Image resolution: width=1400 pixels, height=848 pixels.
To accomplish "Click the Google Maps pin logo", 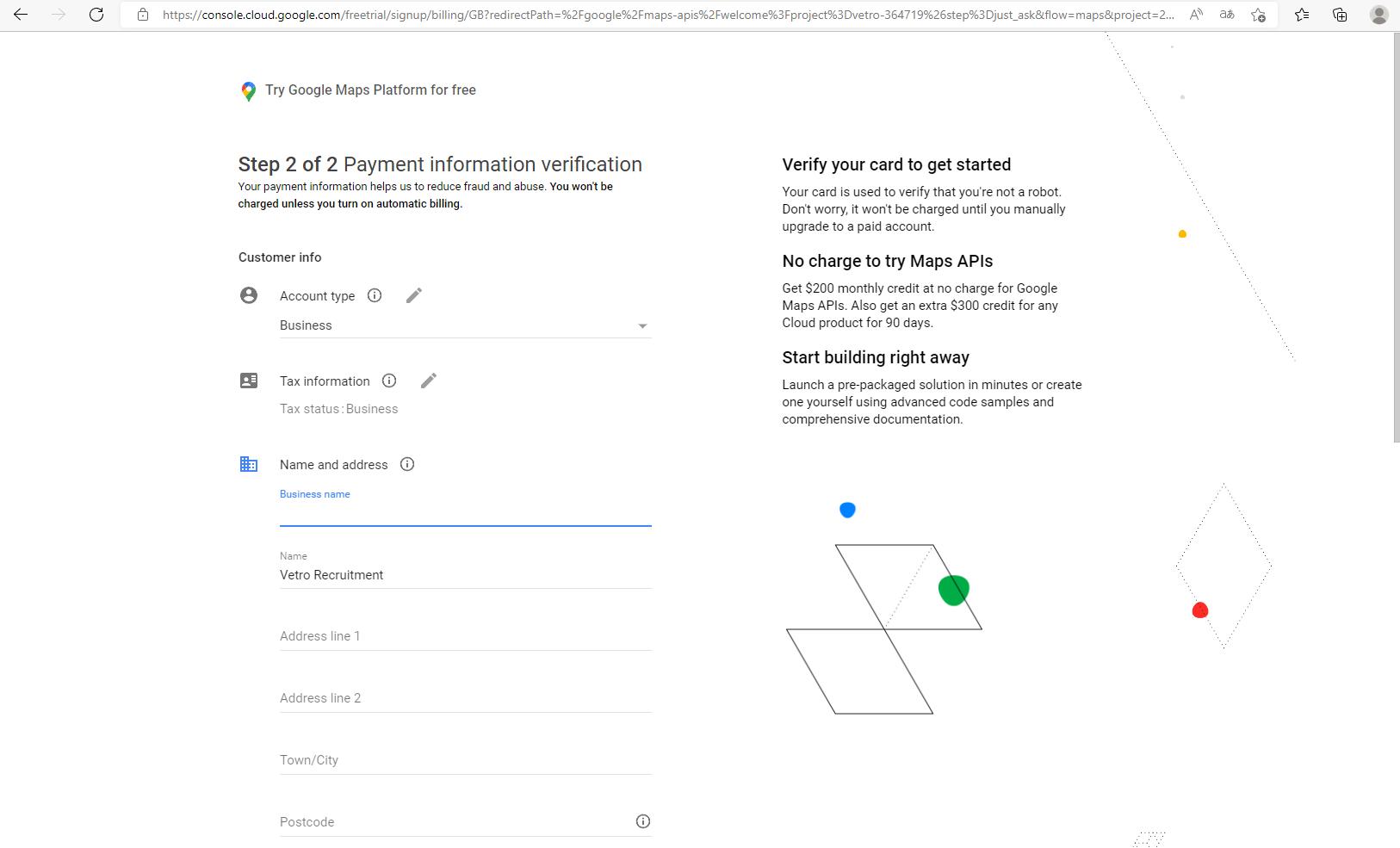I will (x=248, y=91).
